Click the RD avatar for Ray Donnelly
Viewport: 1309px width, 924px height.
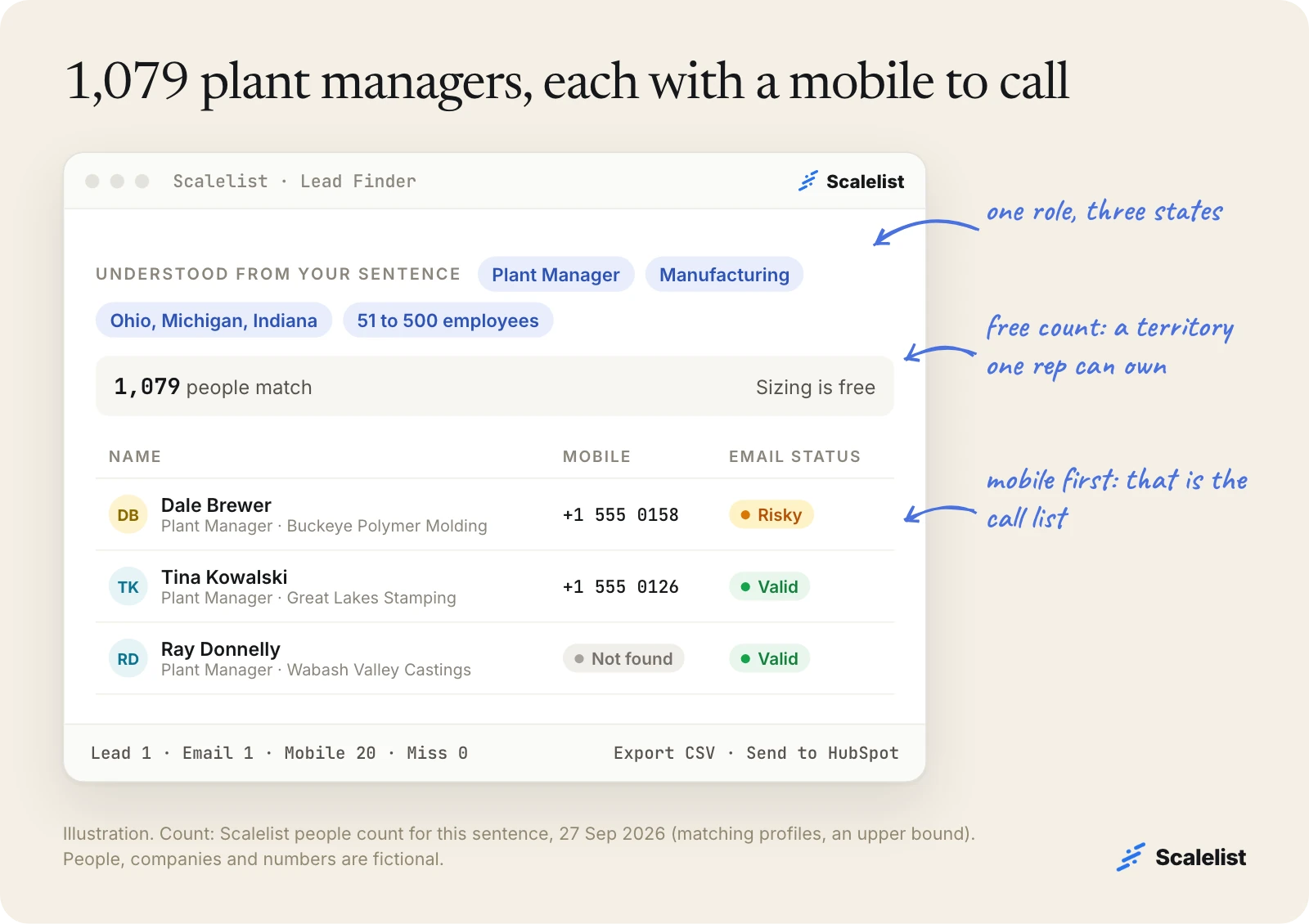(x=128, y=659)
